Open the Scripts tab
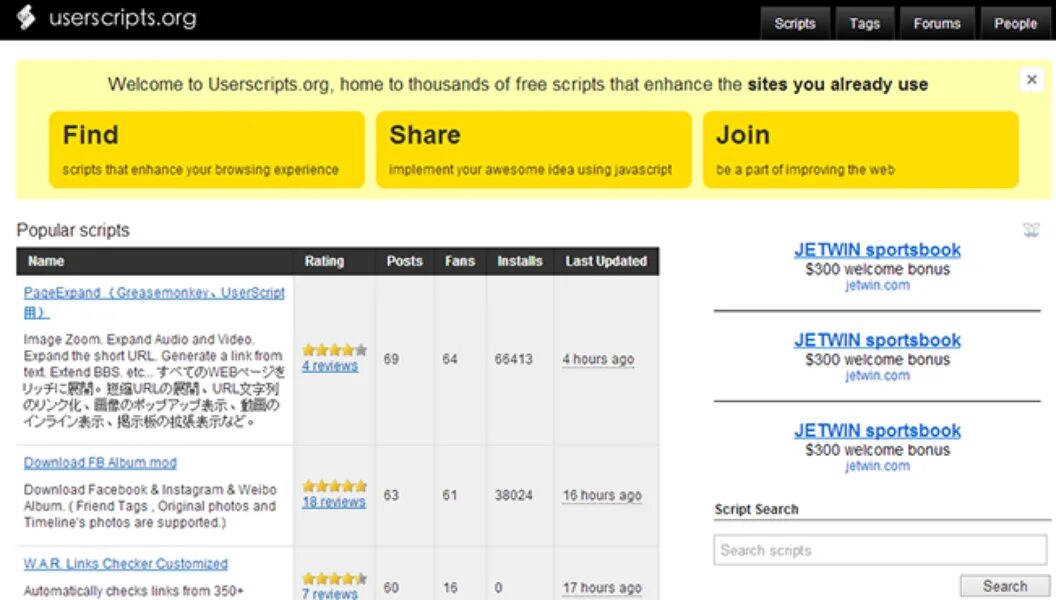Image resolution: width=1056 pixels, height=600 pixels. pyautogui.click(x=795, y=23)
